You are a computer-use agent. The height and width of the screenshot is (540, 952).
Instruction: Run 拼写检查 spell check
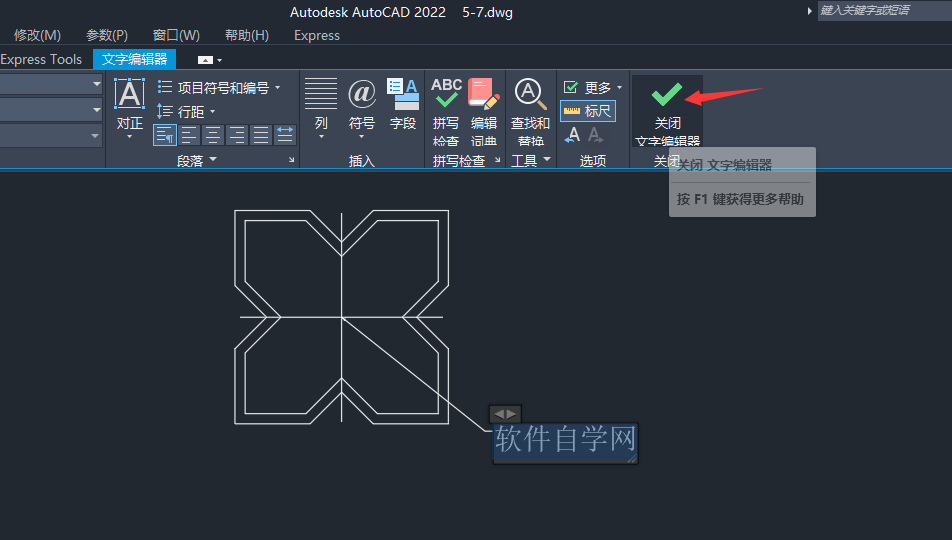pyautogui.click(x=446, y=112)
